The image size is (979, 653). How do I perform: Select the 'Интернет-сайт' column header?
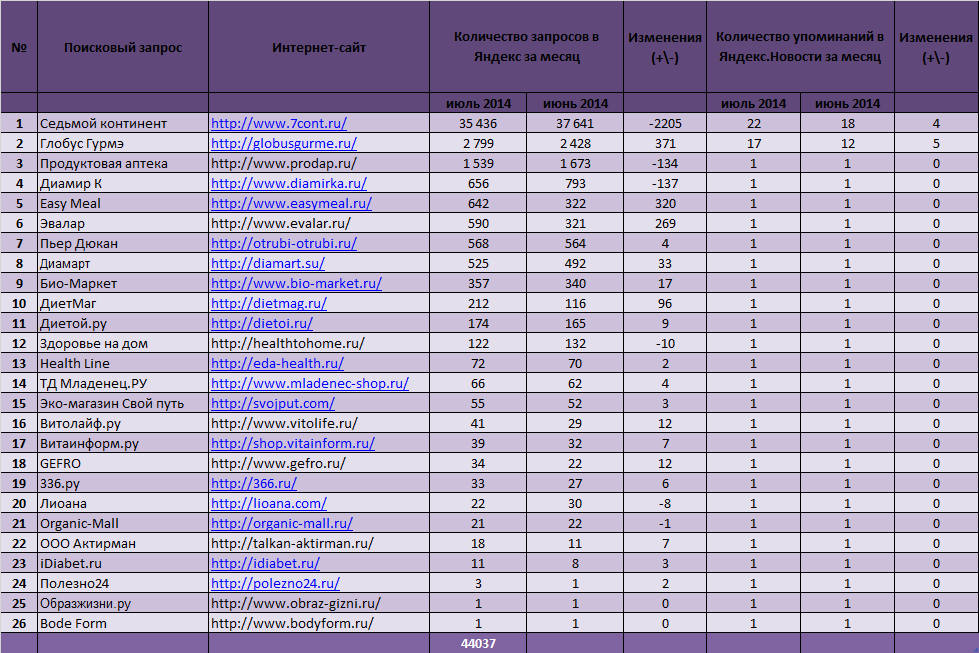click(x=318, y=47)
